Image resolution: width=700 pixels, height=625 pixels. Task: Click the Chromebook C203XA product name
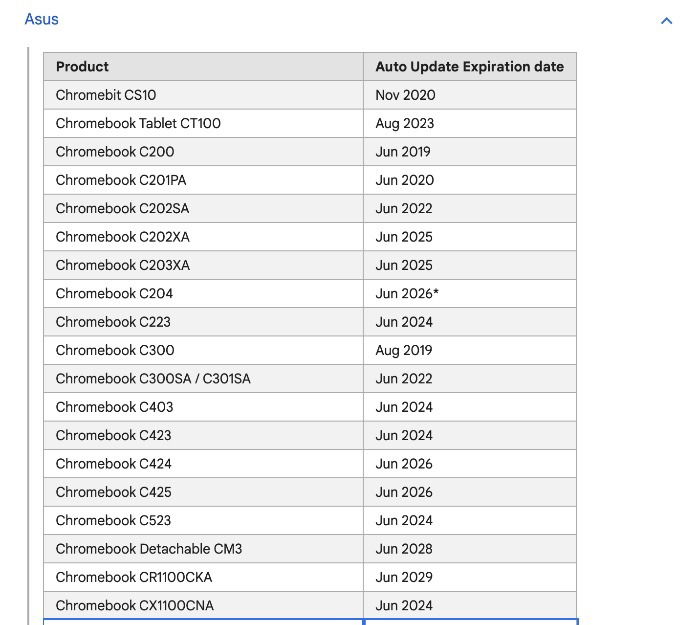[122, 265]
